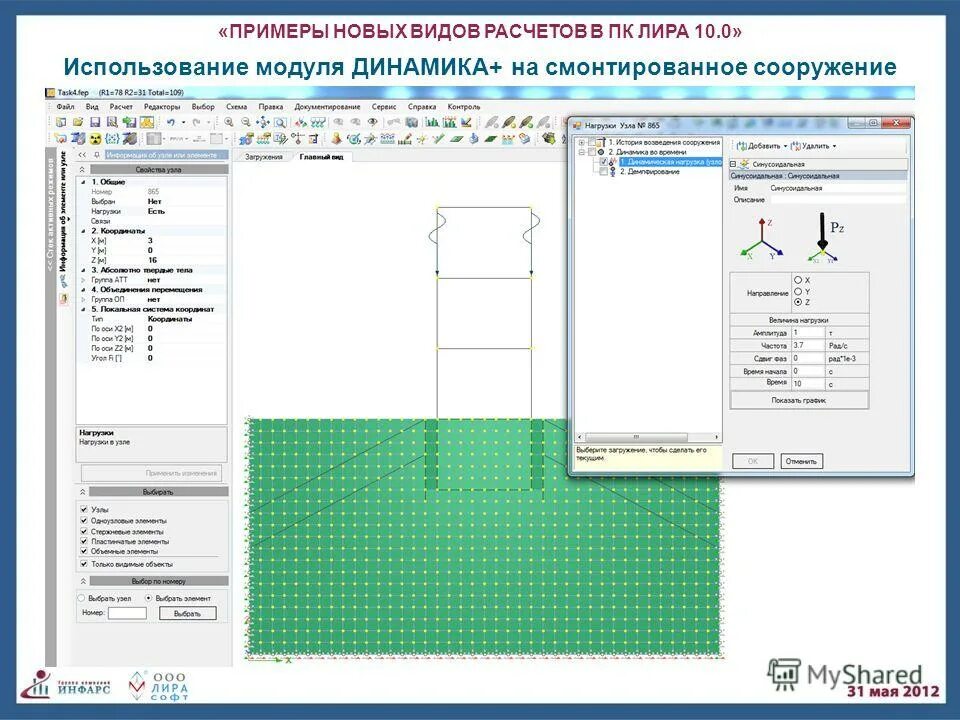Collapse the 2. Координаты property group

point(84,231)
